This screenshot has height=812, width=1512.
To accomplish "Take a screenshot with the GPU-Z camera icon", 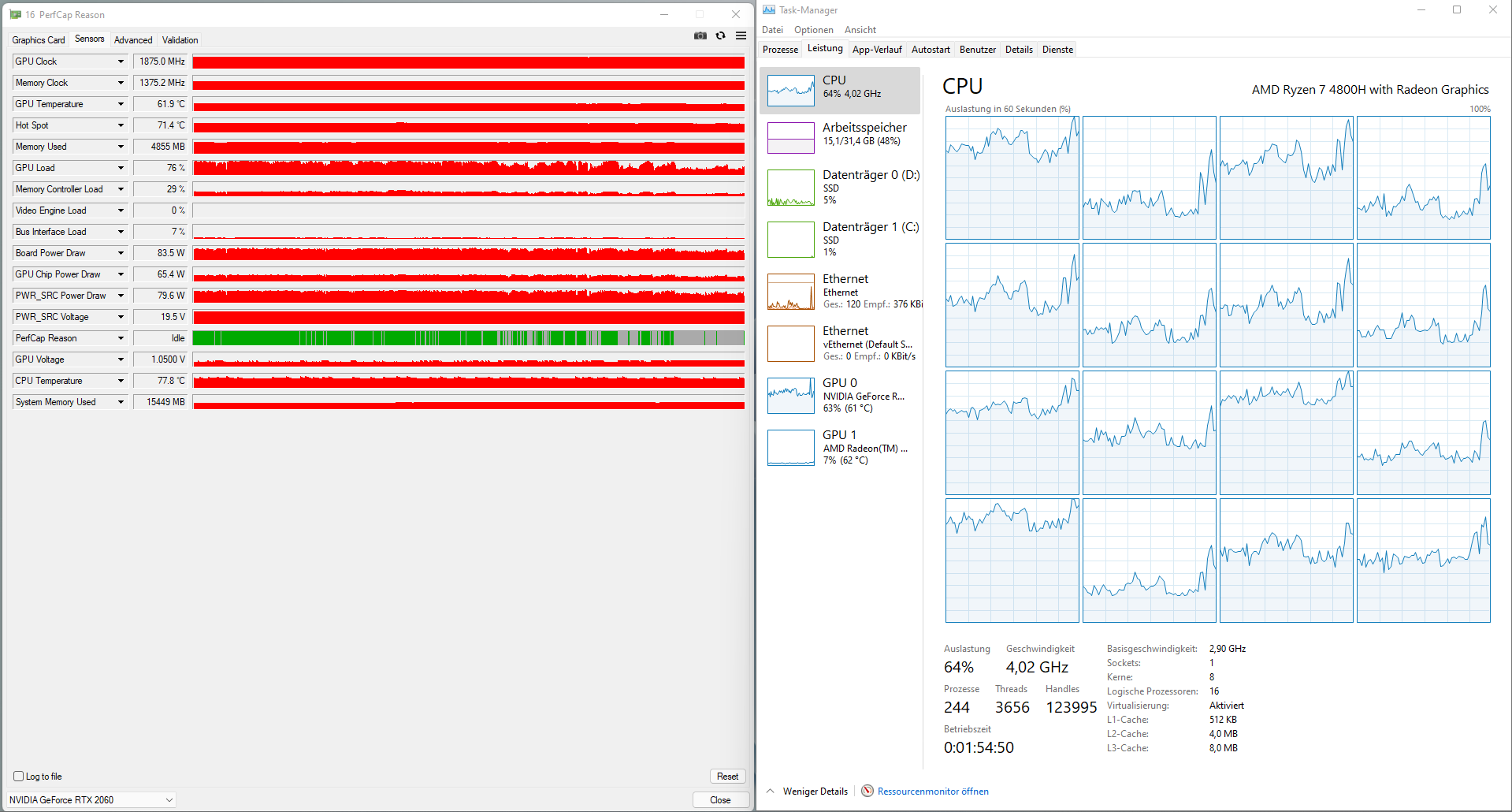I will (x=700, y=35).
